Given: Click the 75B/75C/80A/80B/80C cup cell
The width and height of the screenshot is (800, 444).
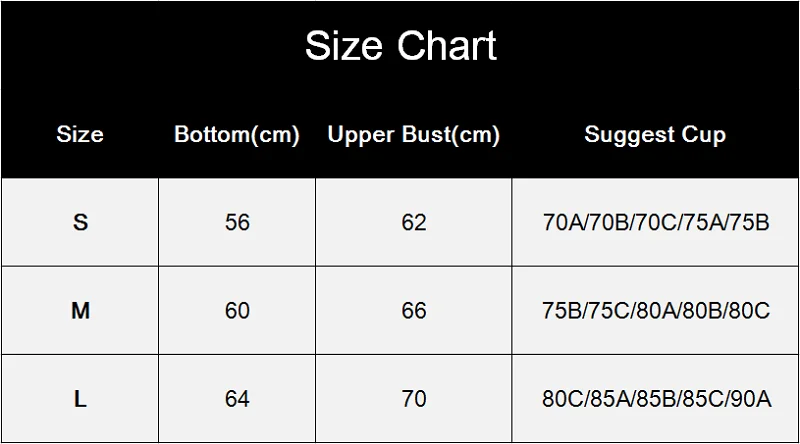Looking at the screenshot, I should click(656, 310).
